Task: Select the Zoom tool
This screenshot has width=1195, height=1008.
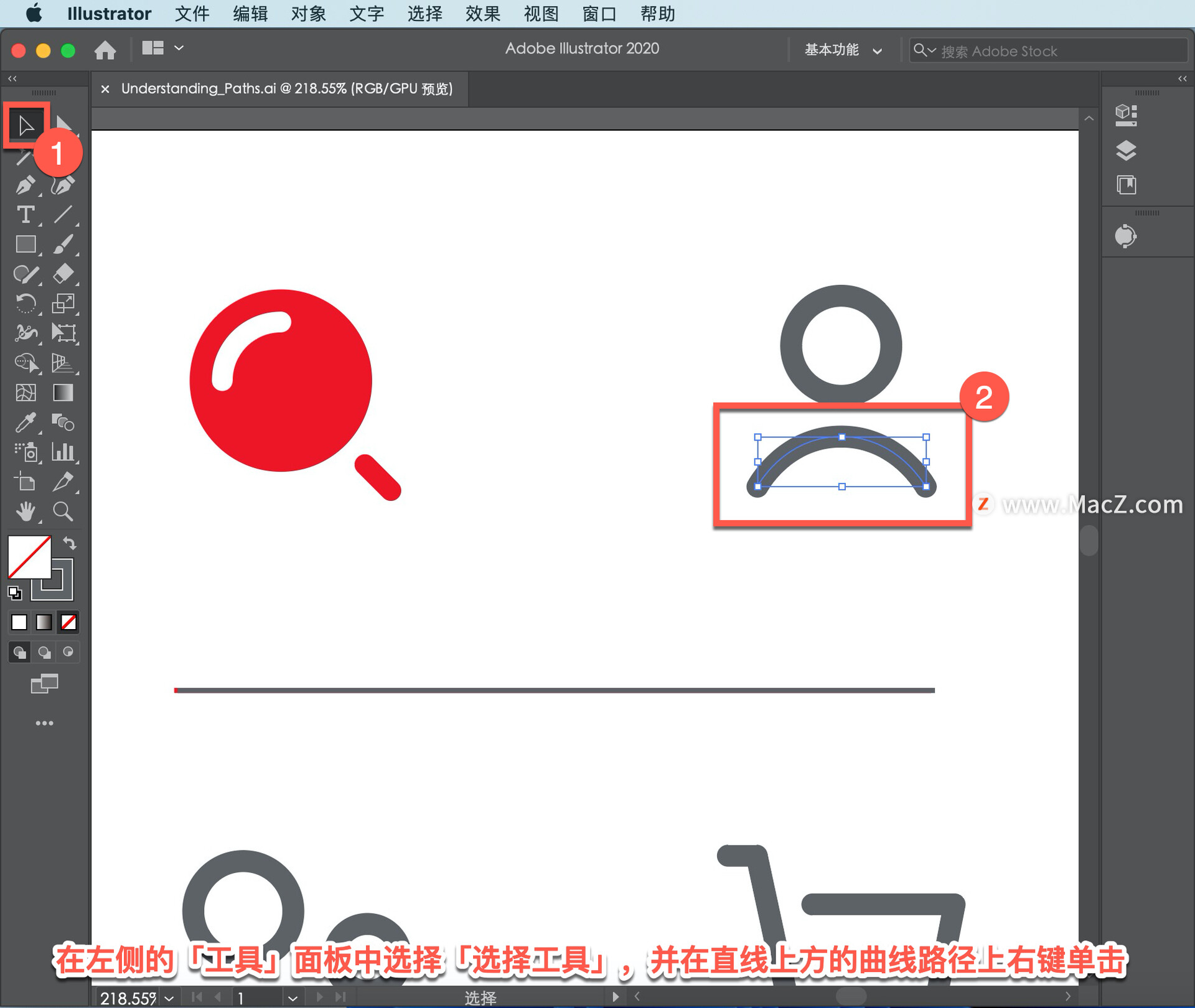Action: [x=63, y=511]
